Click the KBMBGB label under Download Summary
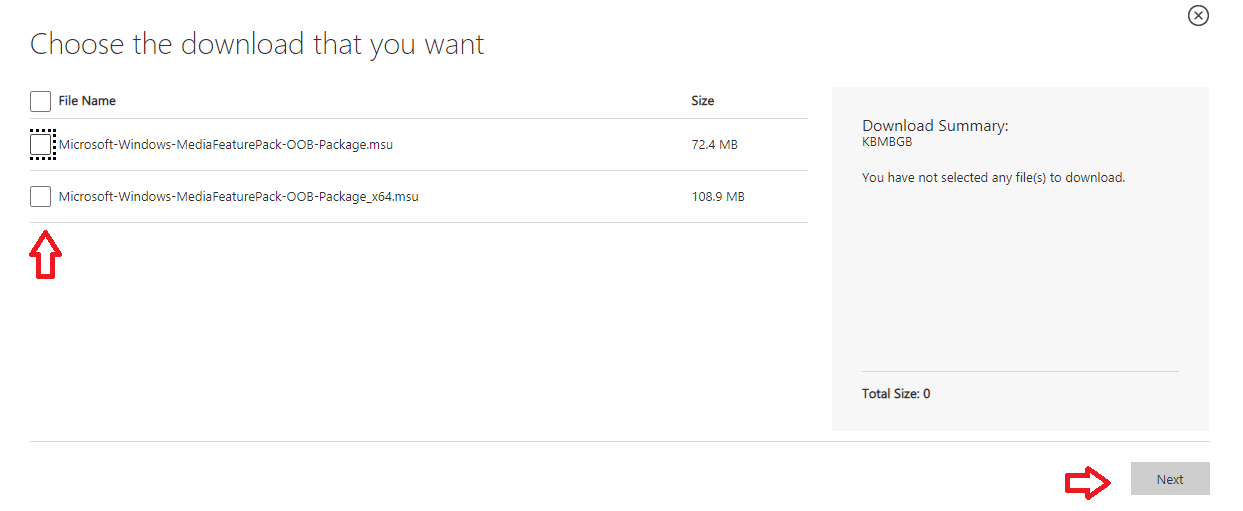This screenshot has width=1243, height=511. point(887,142)
